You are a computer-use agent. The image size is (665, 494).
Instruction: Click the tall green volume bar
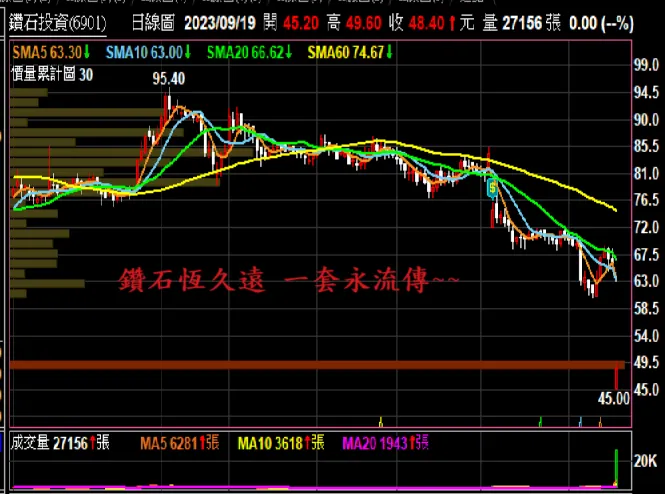(616, 468)
